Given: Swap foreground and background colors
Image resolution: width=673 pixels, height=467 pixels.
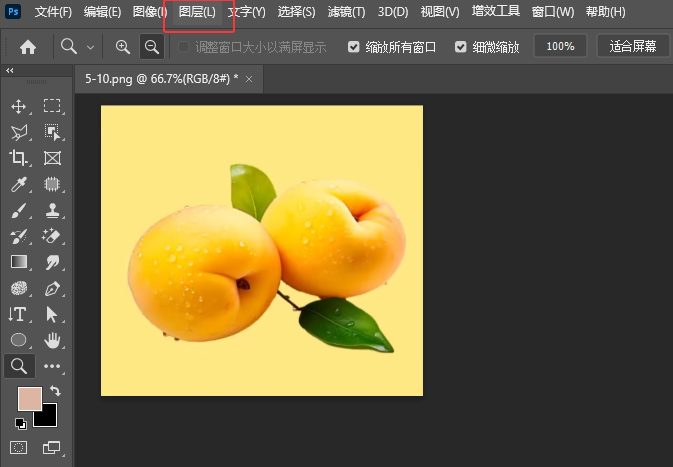Looking at the screenshot, I should (55, 391).
